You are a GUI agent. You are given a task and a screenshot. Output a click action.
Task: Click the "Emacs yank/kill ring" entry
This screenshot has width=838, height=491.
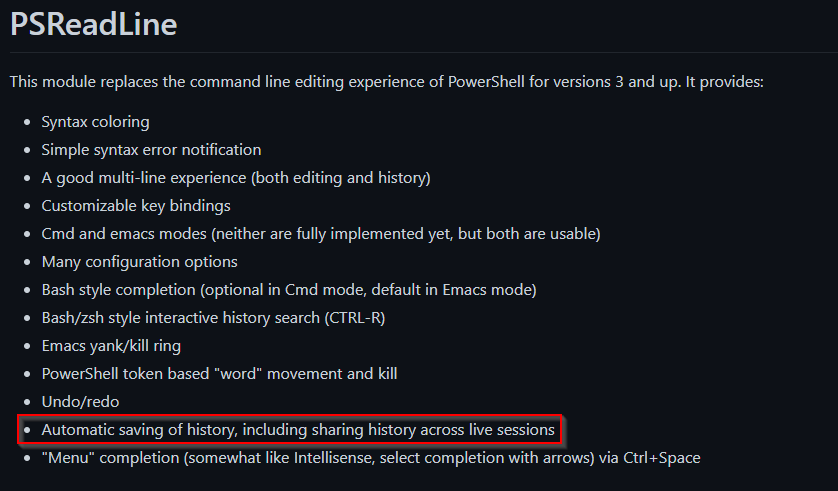point(112,346)
